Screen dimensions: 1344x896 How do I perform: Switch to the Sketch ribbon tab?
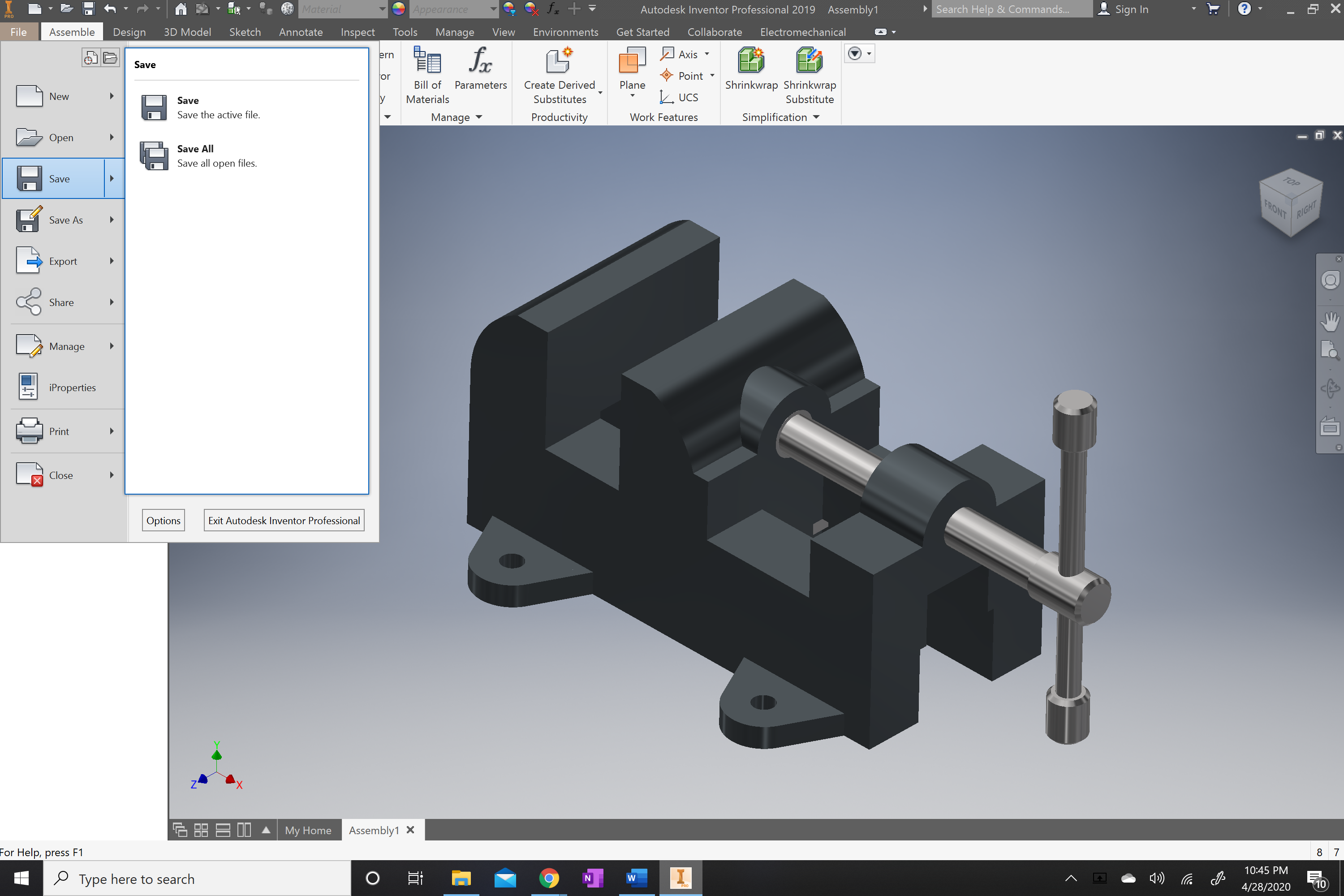pos(245,32)
